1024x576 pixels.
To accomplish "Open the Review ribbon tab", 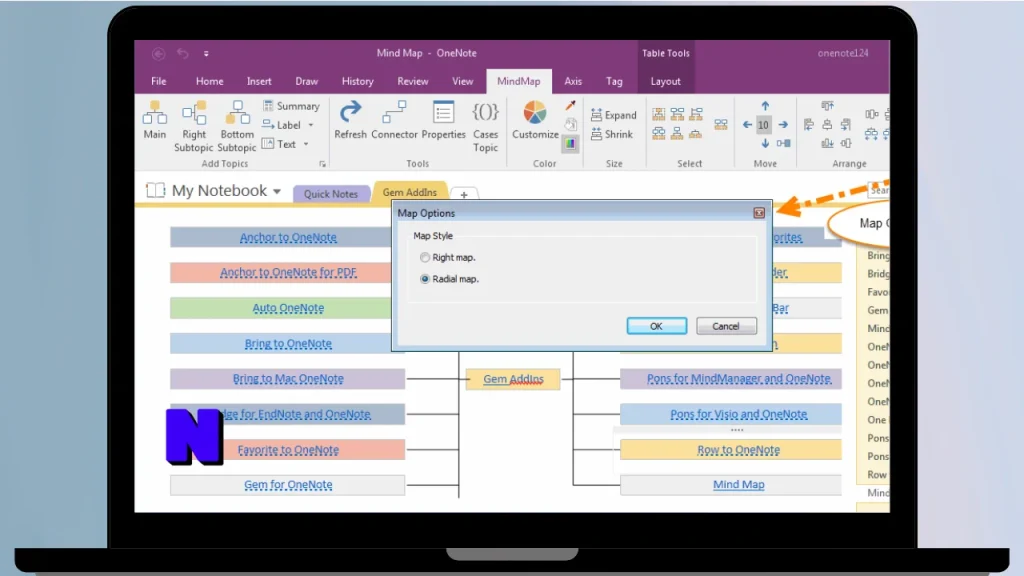I will (x=413, y=81).
